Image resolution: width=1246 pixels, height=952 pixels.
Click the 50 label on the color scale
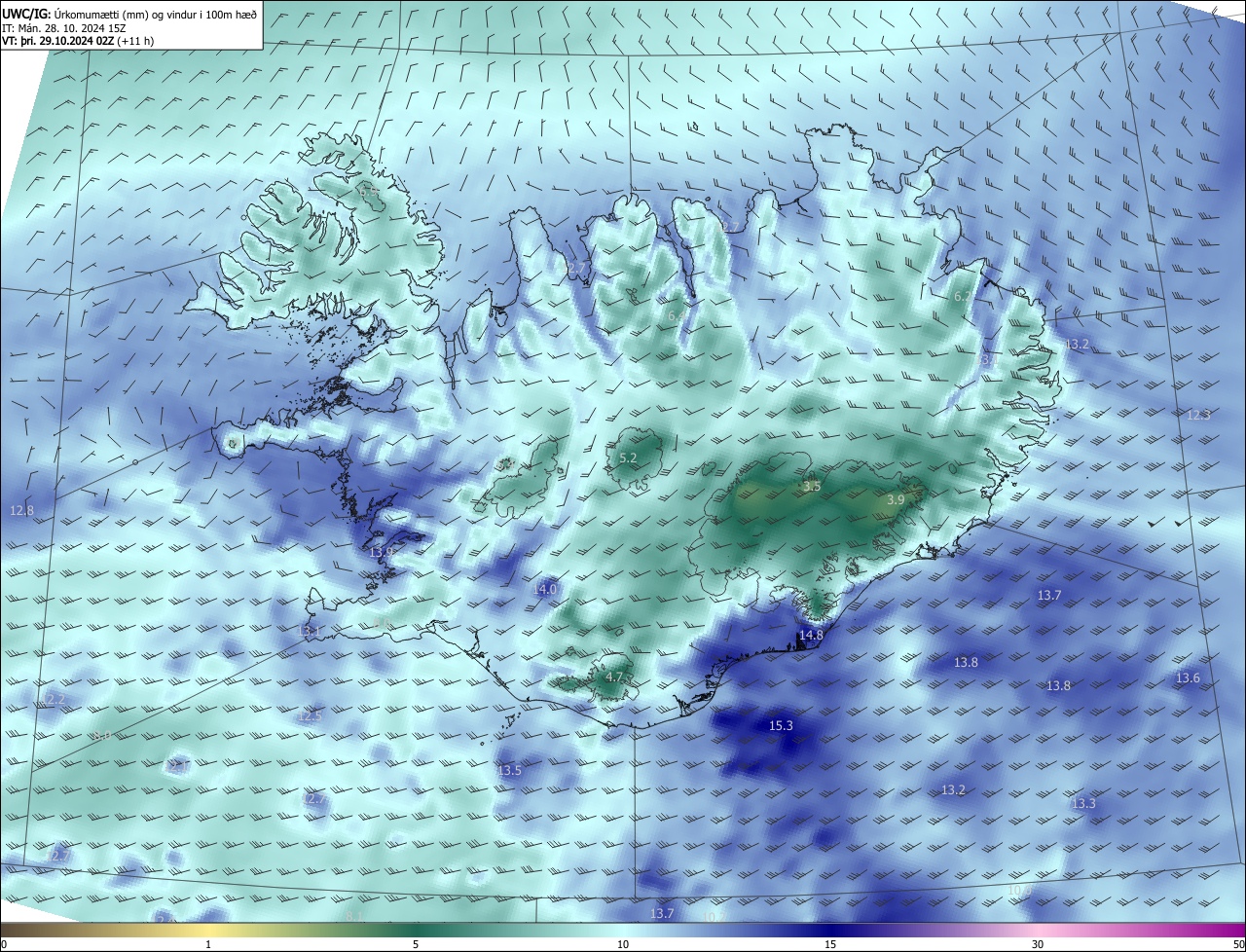[x=1238, y=944]
